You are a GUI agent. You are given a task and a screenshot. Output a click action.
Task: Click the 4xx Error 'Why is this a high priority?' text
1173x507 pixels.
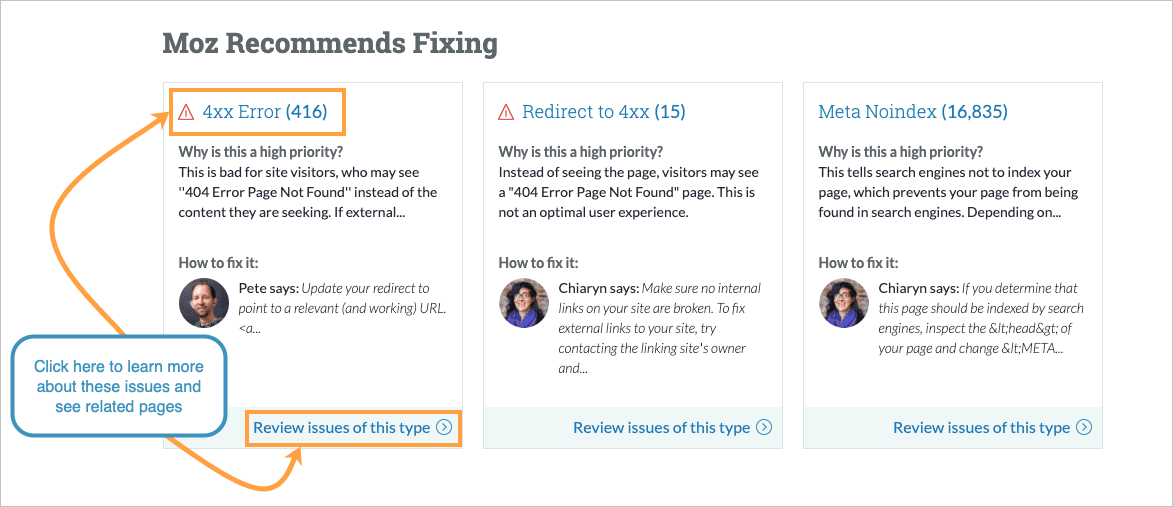coord(260,152)
